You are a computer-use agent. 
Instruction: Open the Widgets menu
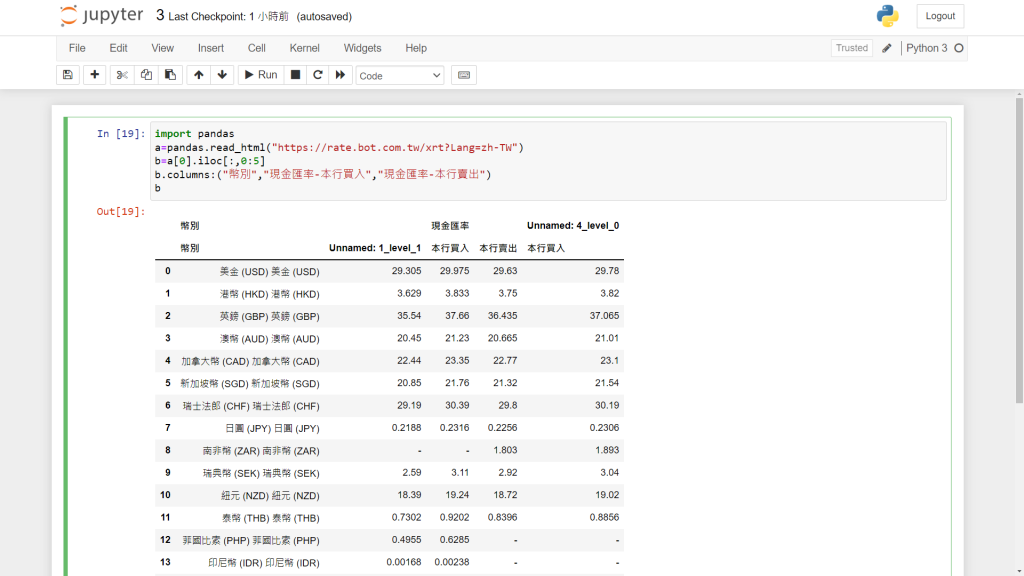(362, 48)
